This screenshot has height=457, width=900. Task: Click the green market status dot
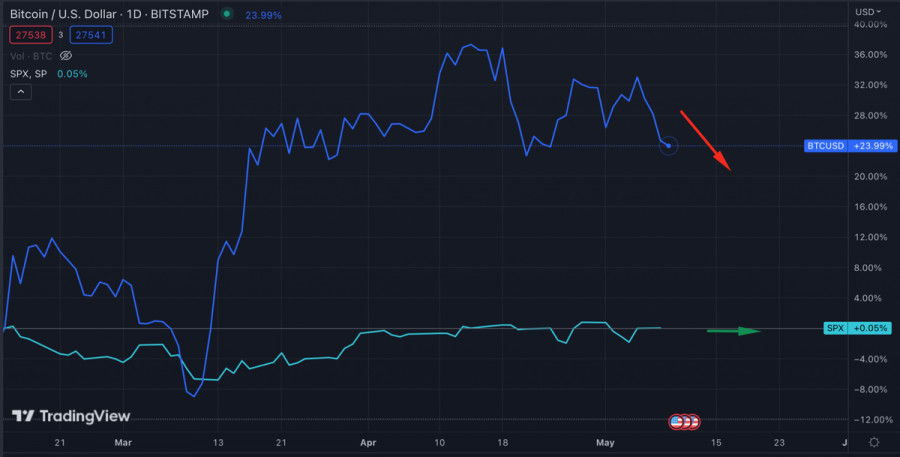tap(227, 14)
